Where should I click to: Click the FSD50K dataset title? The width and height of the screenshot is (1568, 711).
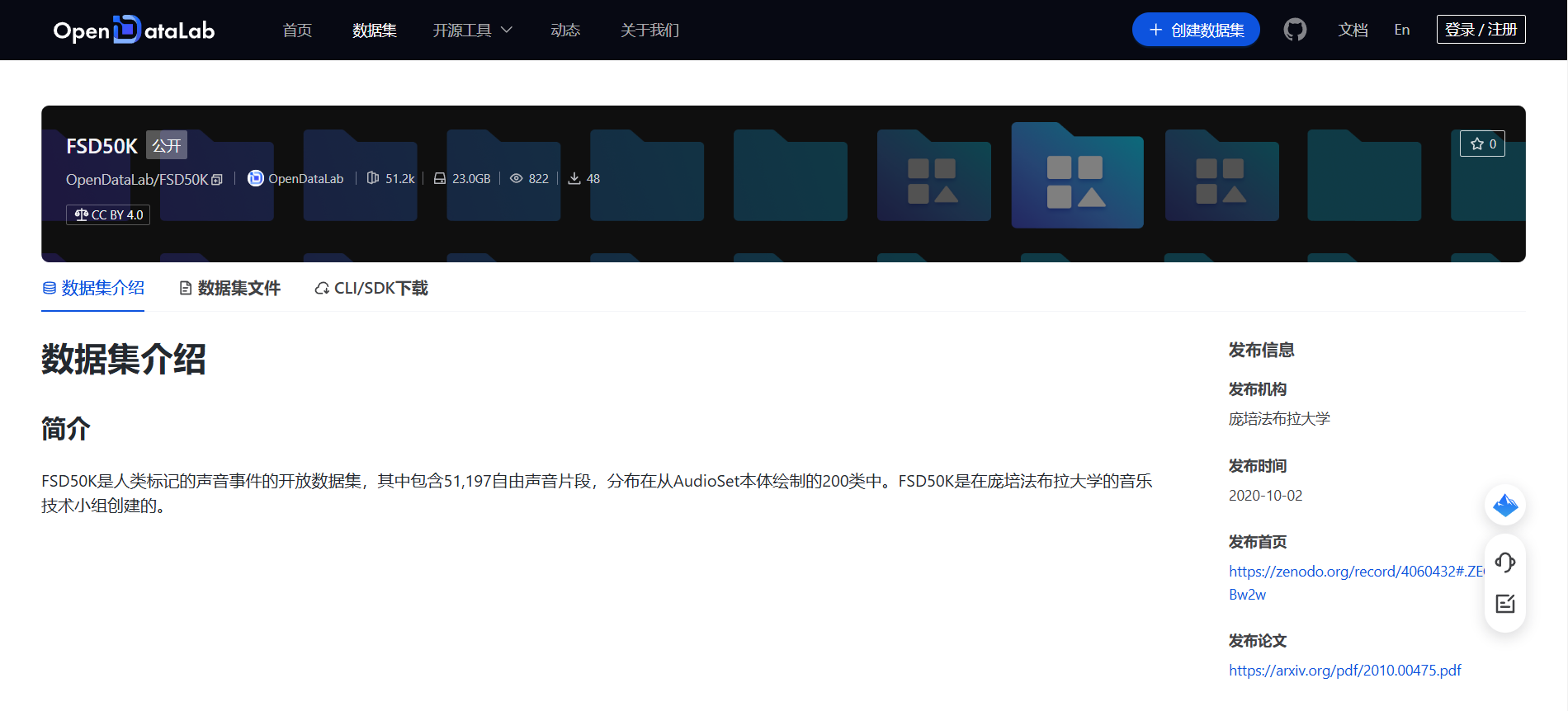[102, 146]
